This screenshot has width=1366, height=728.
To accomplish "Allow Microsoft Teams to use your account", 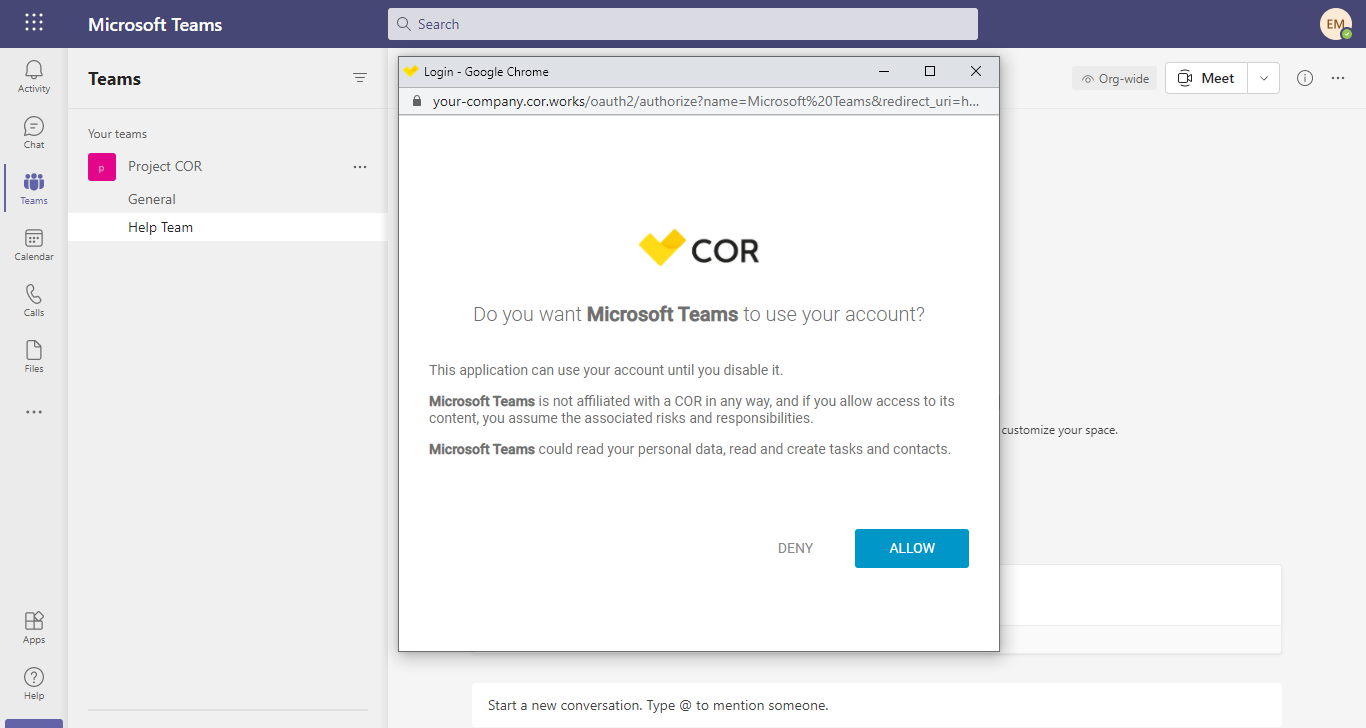I will pos(912,548).
